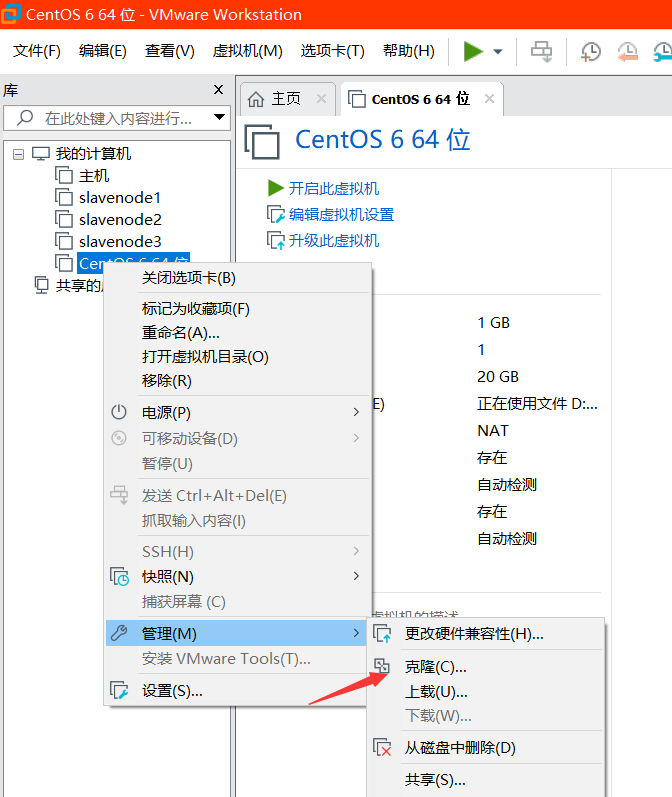Click the 20 GB hard disk value
This screenshot has width=672, height=797.
click(498, 377)
